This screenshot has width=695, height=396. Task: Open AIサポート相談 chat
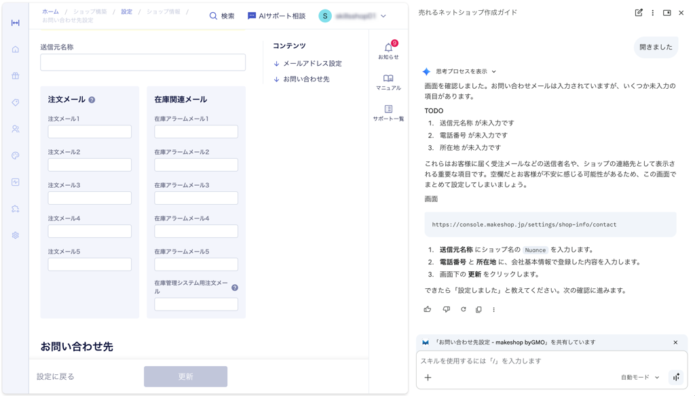coord(277,16)
